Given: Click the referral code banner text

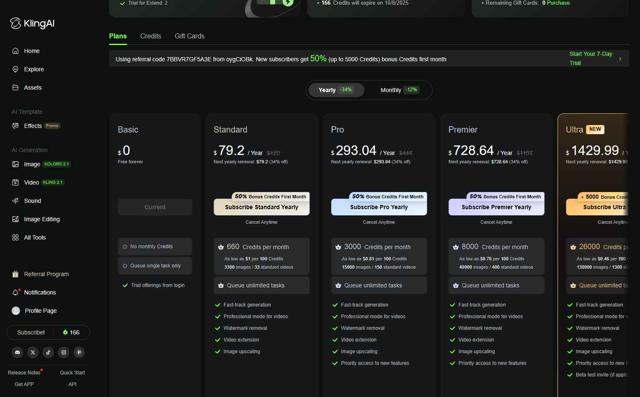Looking at the screenshot, I should point(281,59).
